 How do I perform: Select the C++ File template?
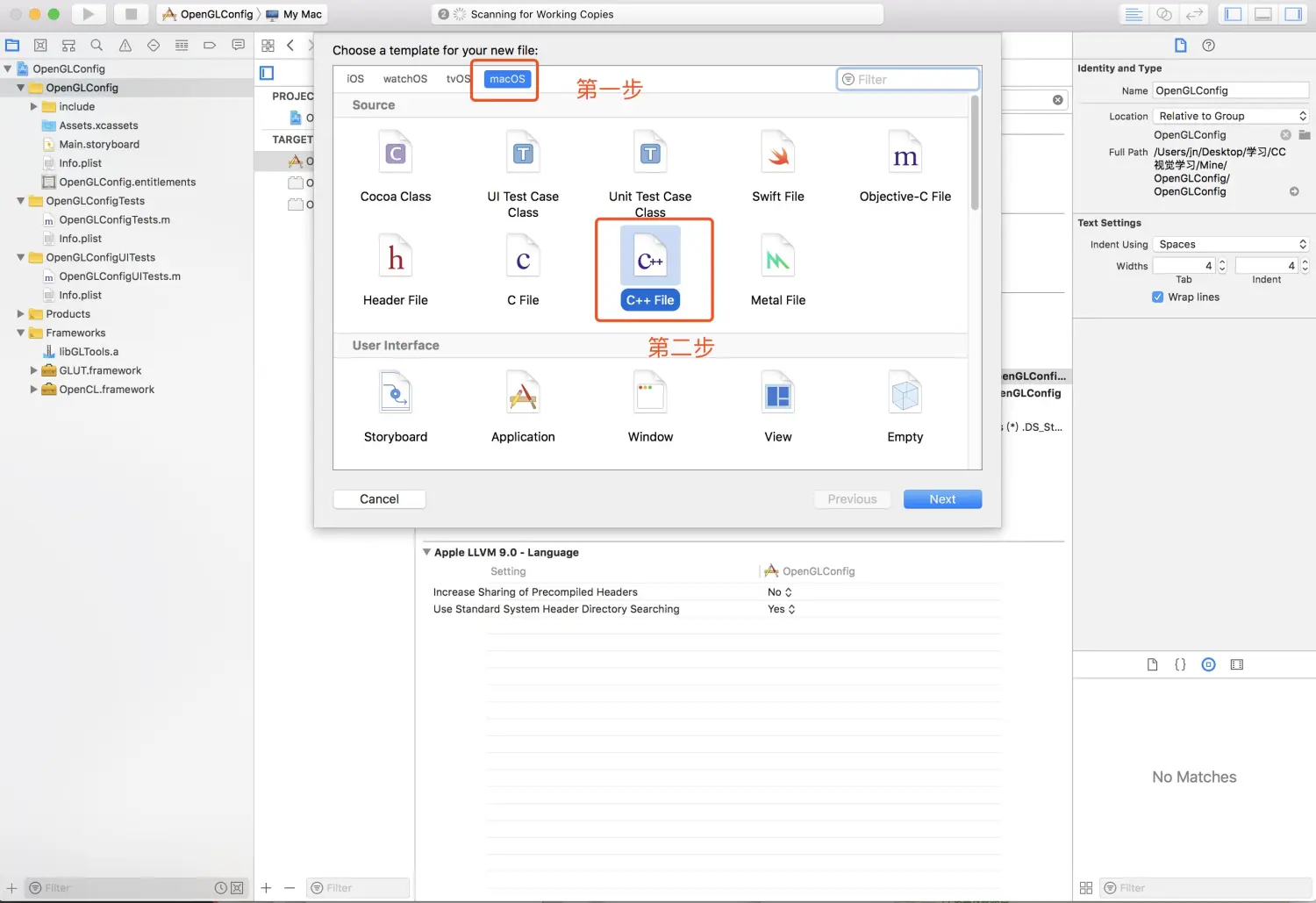[650, 269]
